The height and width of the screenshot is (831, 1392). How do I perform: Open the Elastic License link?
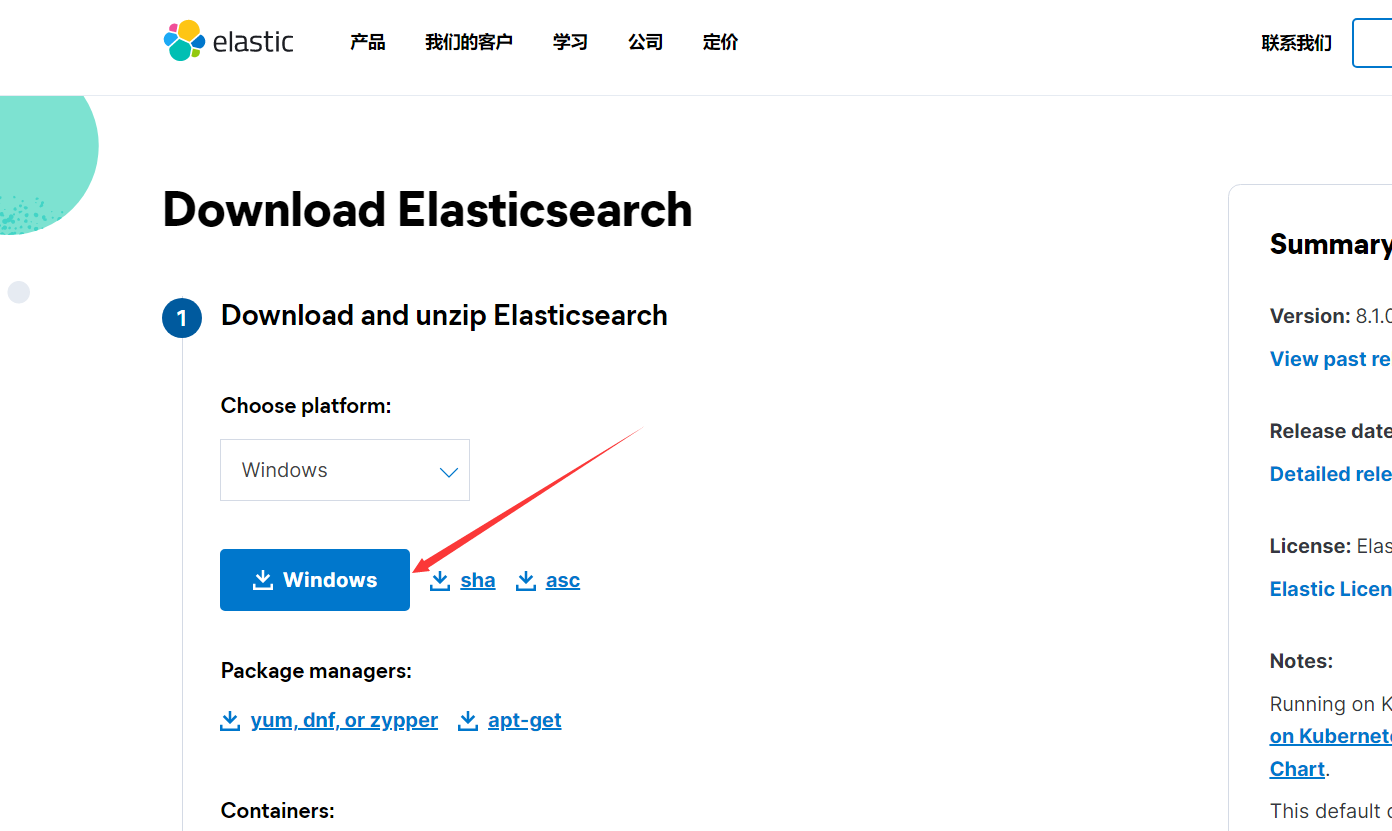(x=1330, y=589)
